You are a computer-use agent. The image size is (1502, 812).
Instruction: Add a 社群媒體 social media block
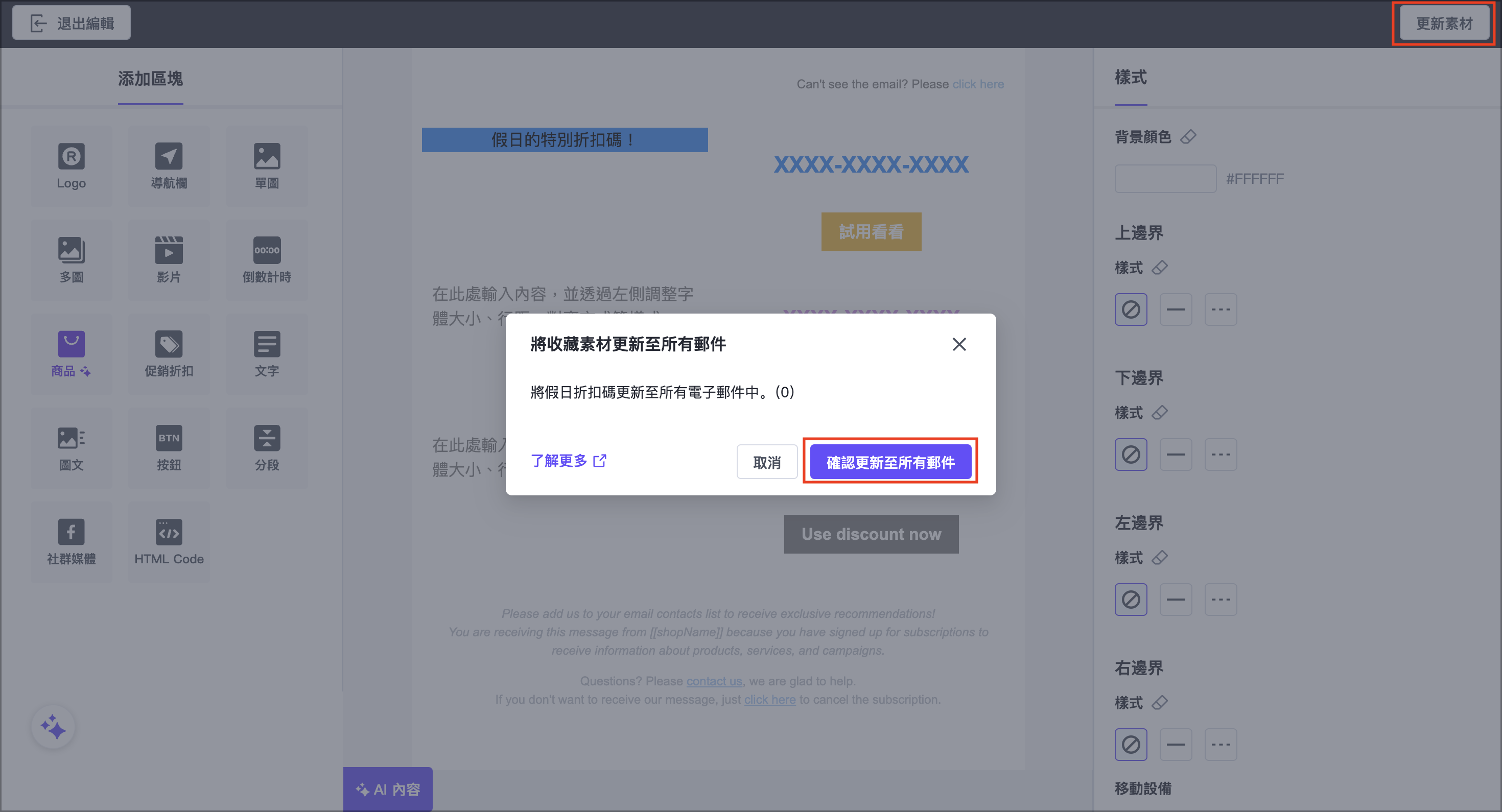tap(71, 541)
